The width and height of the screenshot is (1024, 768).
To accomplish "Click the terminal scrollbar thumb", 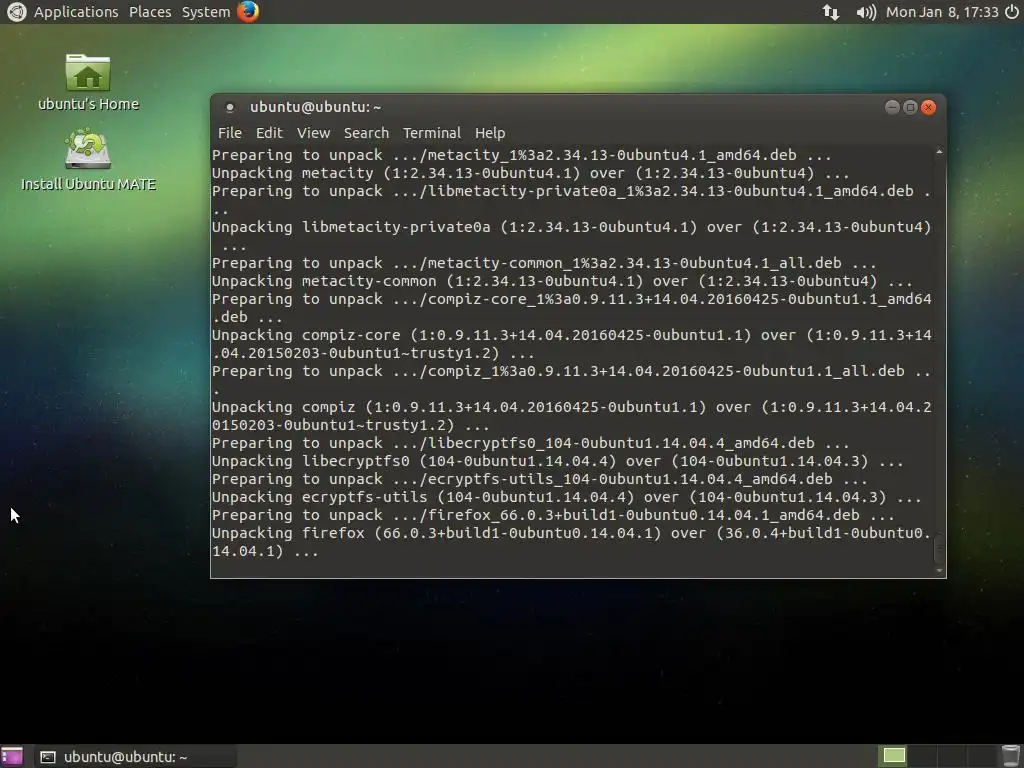I will click(939, 549).
